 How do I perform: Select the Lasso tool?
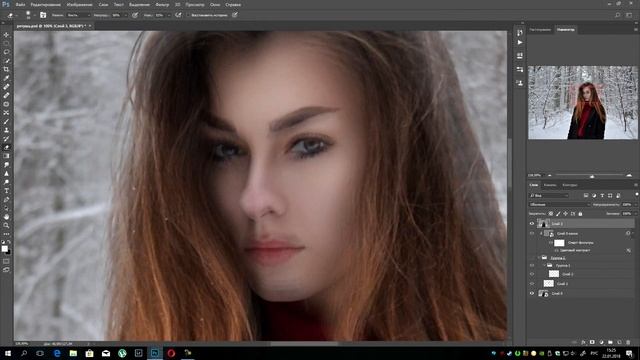tap(6, 52)
